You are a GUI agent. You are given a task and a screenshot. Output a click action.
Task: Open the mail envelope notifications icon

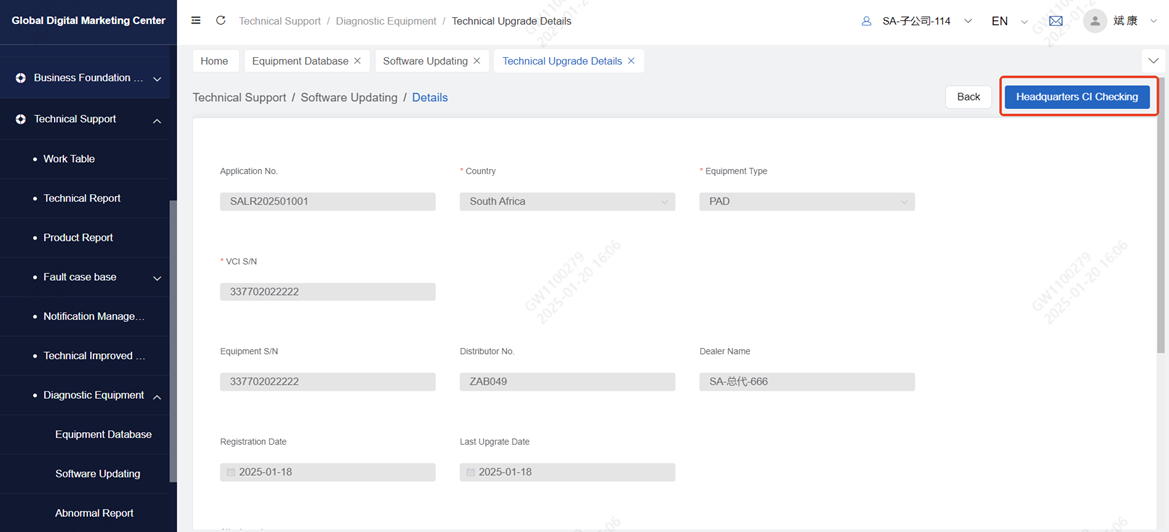pos(1056,21)
